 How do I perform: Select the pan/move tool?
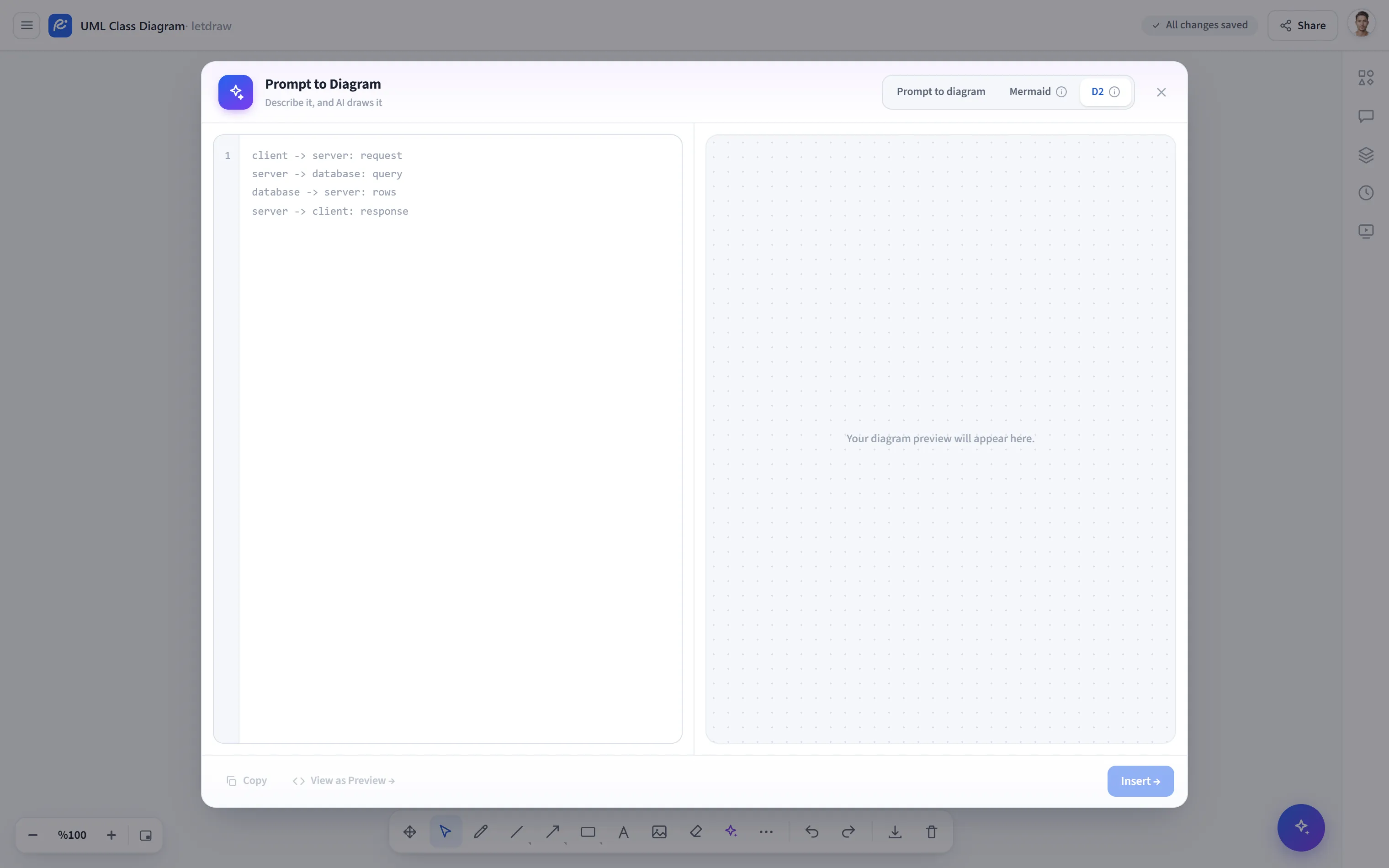tap(410, 831)
